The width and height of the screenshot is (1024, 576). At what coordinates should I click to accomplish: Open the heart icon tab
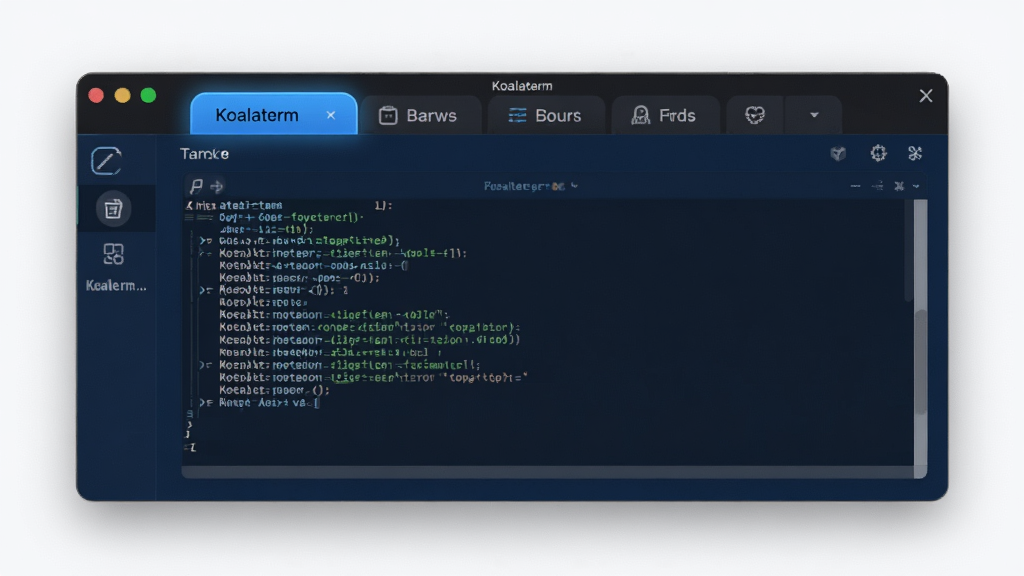(x=755, y=116)
